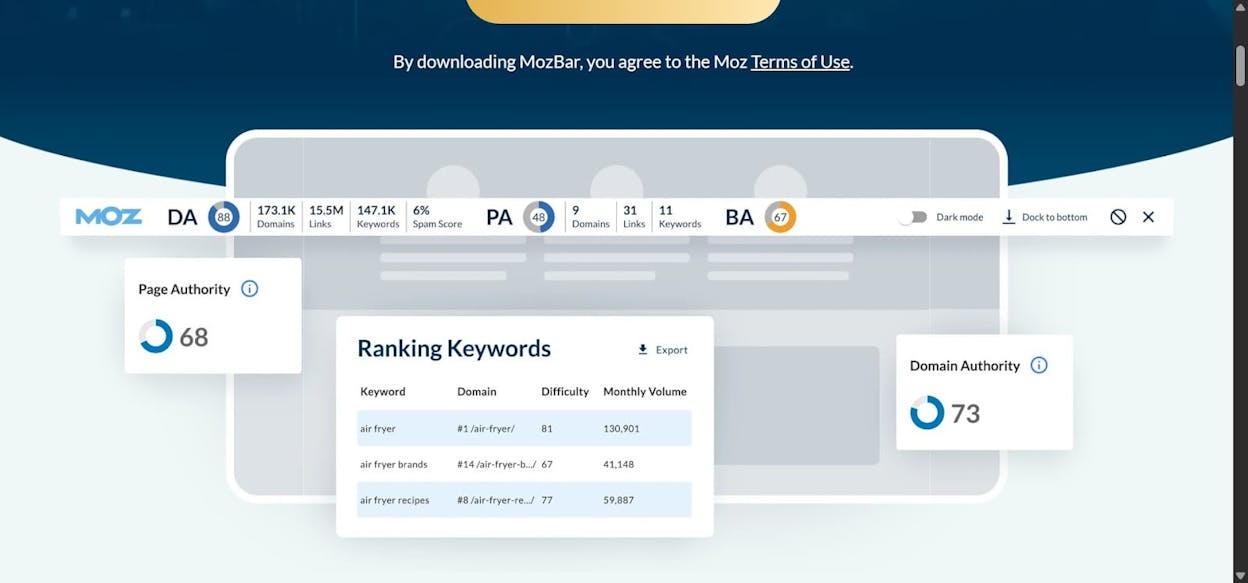Click the Domain column header
The width and height of the screenshot is (1248, 583).
(x=477, y=392)
